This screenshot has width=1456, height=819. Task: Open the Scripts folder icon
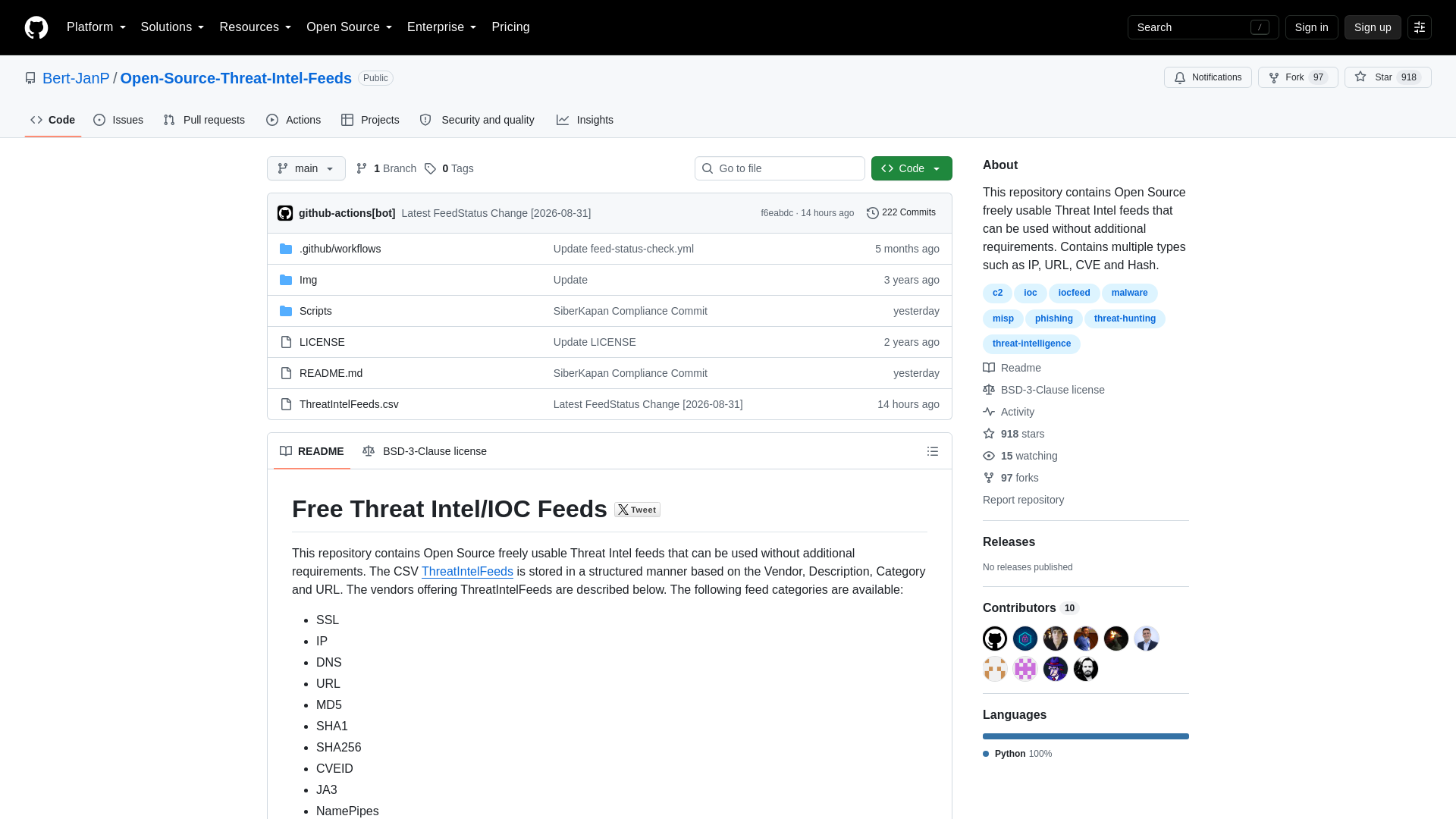click(286, 311)
